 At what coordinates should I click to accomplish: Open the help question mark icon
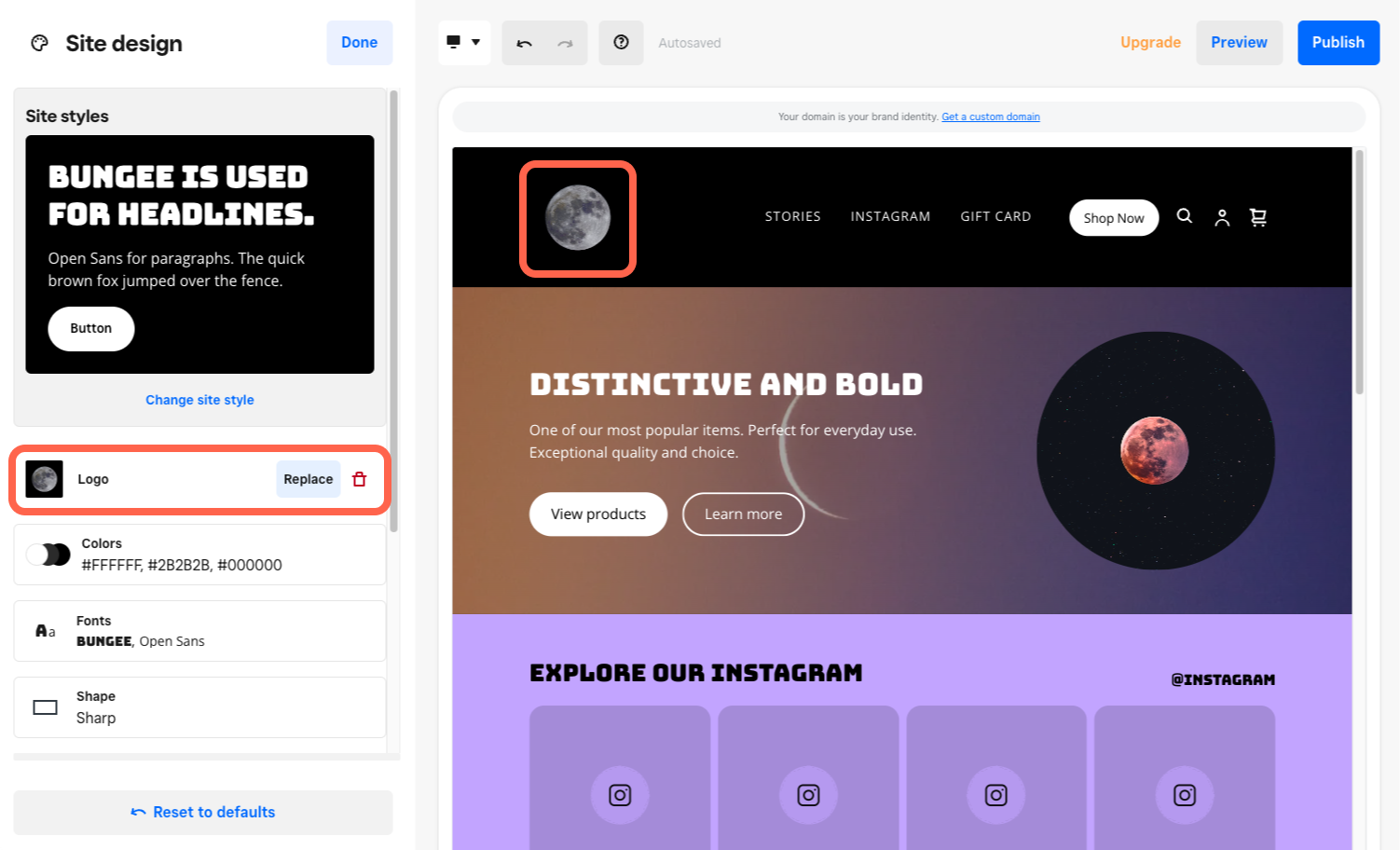[621, 43]
